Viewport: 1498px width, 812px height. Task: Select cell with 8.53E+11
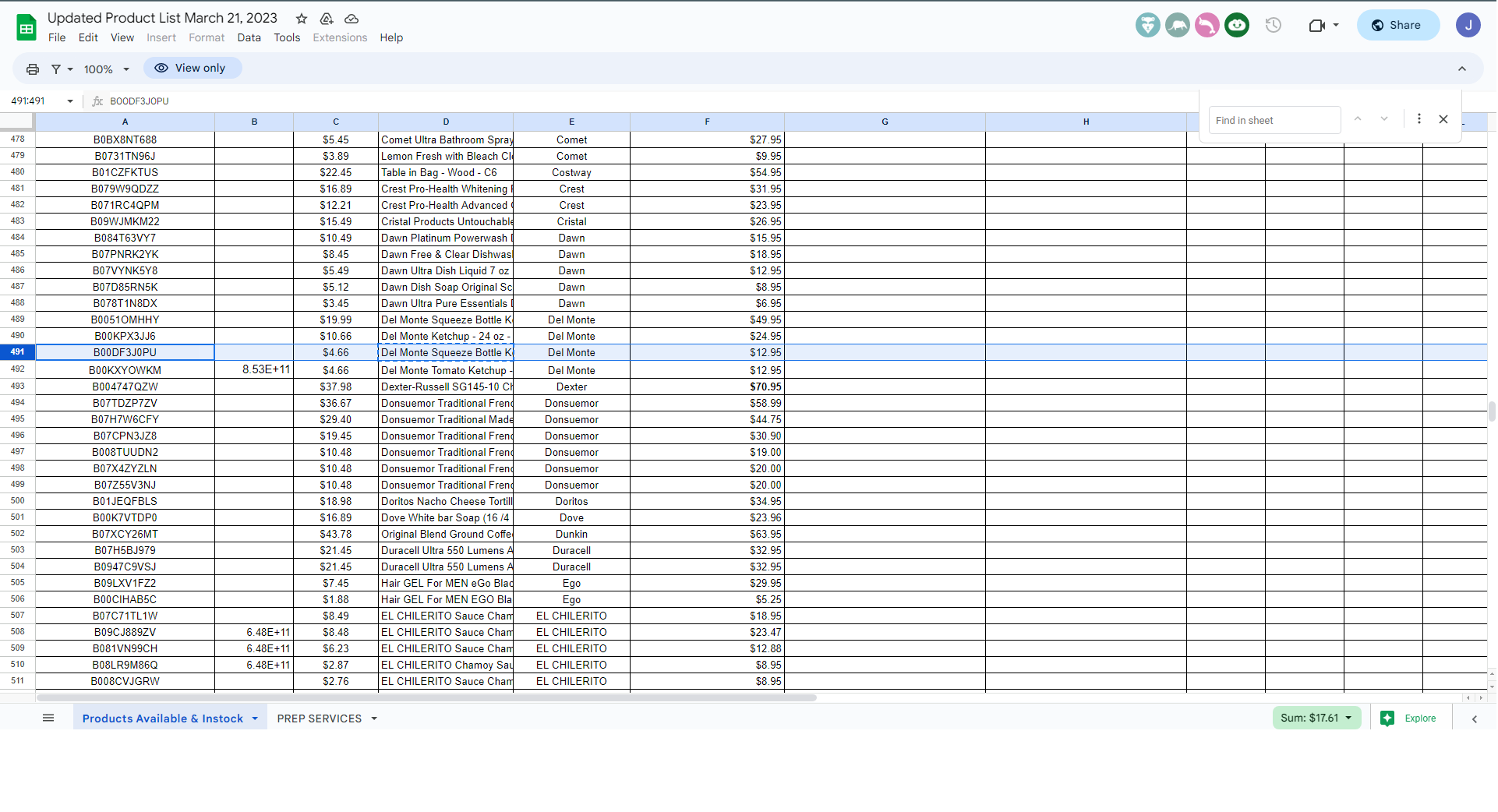(x=254, y=369)
